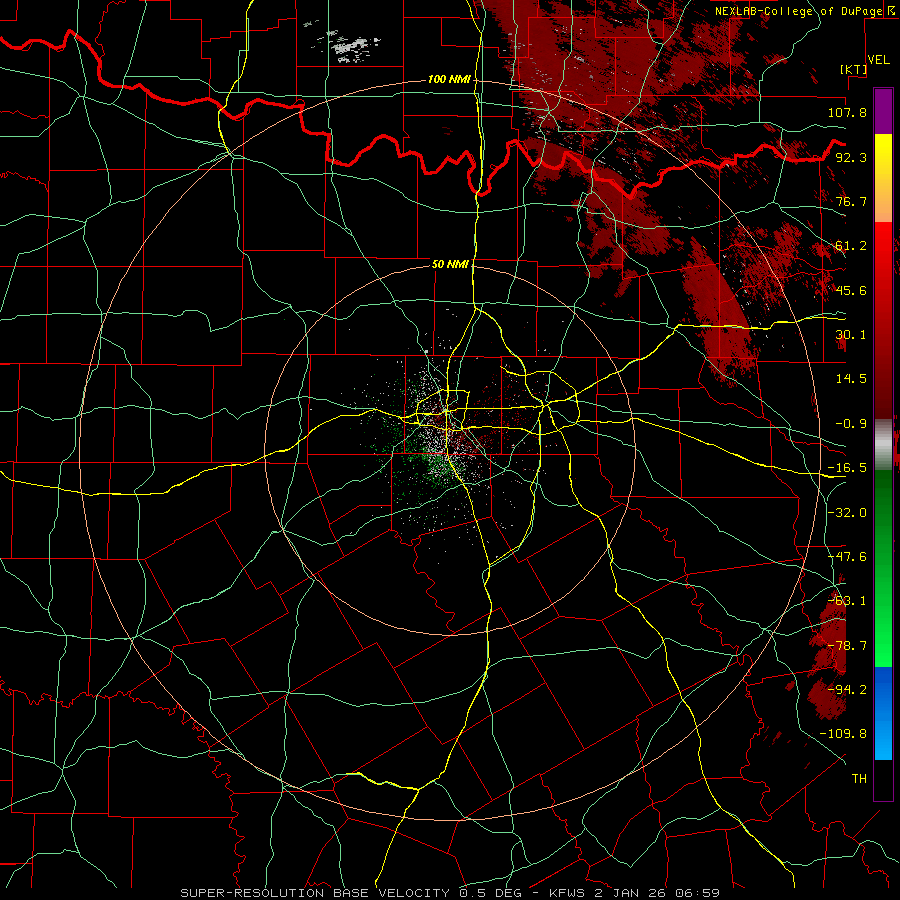The width and height of the screenshot is (900, 900).
Task: Click the 14.5 velocity scale value
Action: [x=851, y=379]
